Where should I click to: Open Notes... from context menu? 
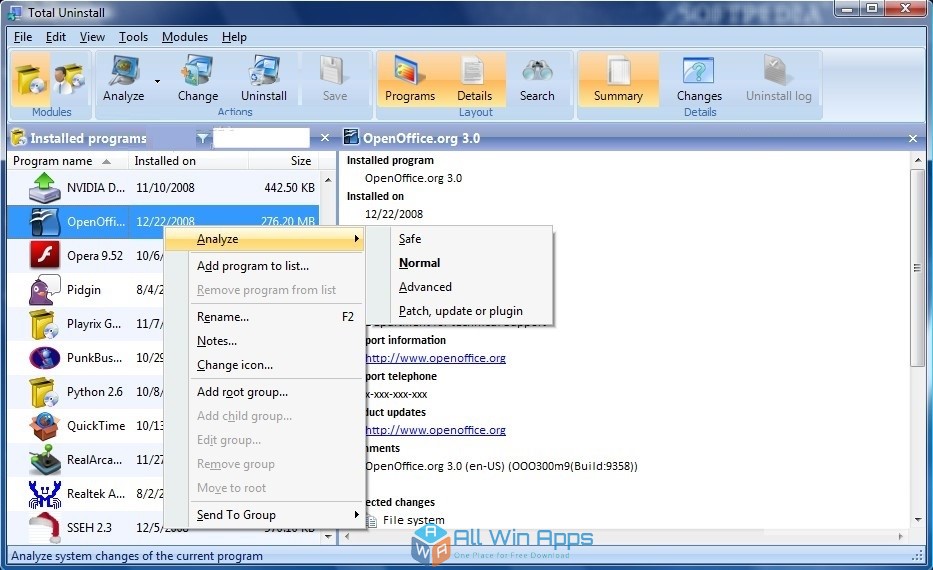click(264, 341)
